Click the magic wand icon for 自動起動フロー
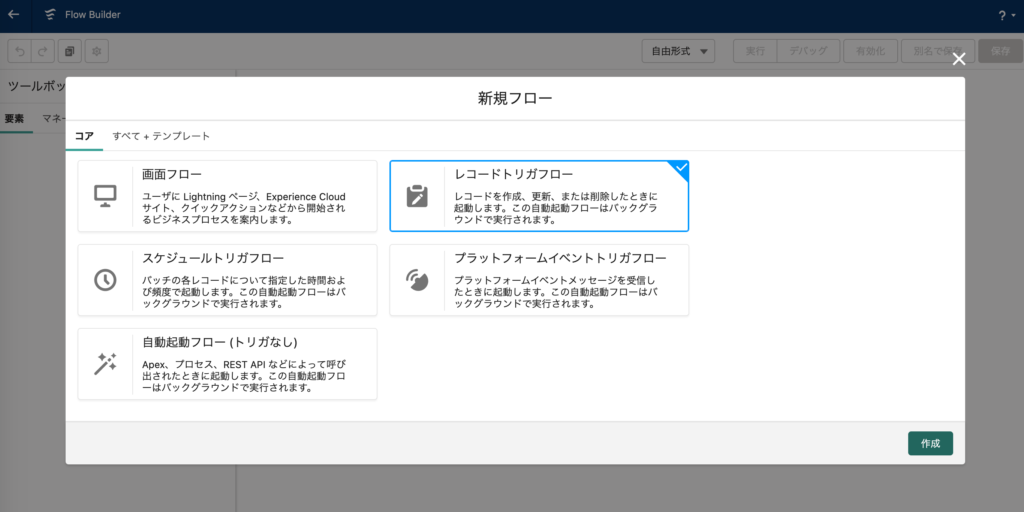 coord(106,364)
